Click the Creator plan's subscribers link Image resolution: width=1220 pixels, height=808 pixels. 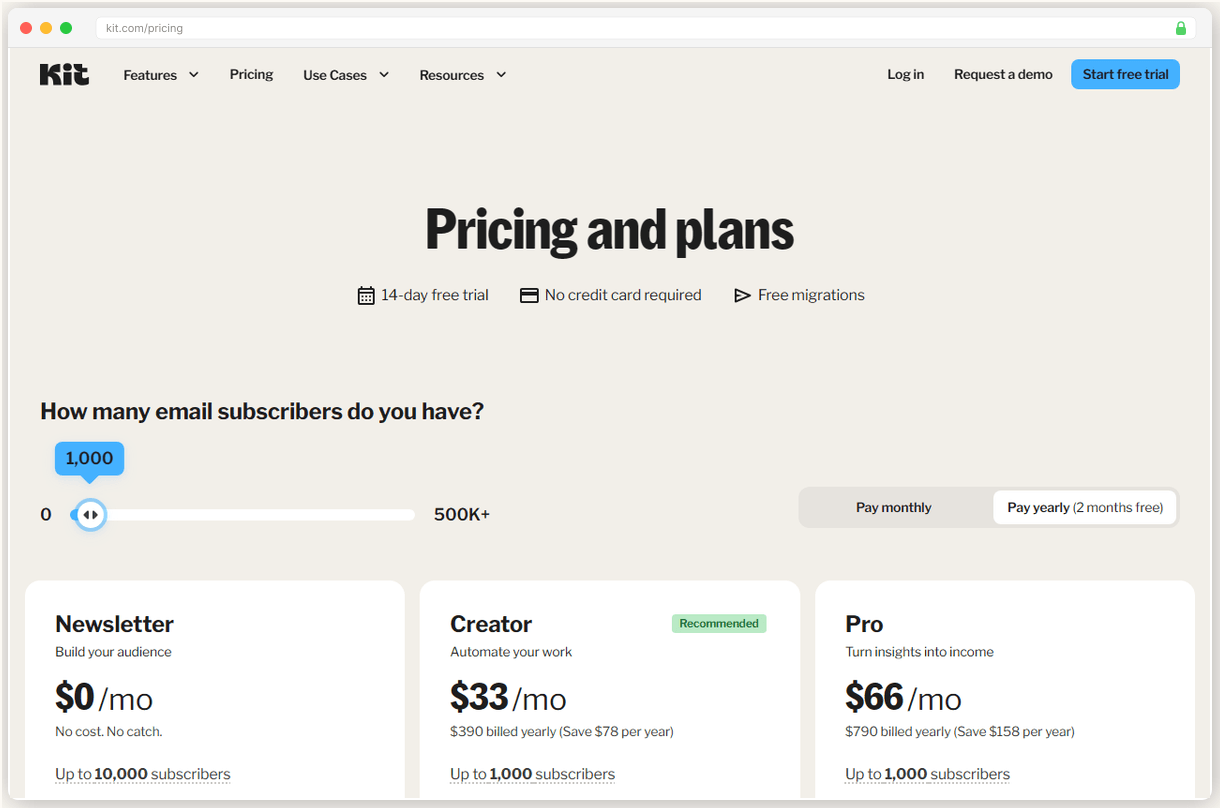532,773
